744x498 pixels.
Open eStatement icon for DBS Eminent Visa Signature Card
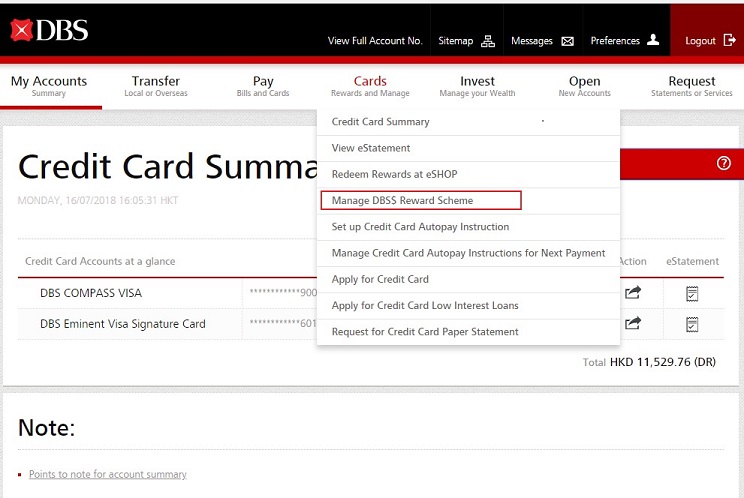pos(692,324)
